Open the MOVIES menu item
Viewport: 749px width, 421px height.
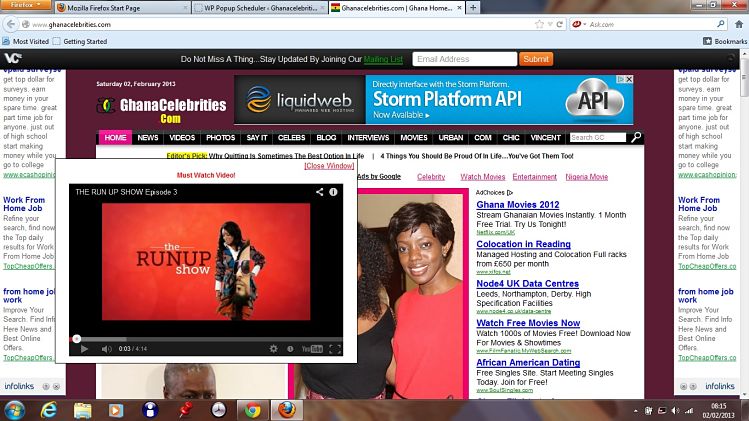414,138
